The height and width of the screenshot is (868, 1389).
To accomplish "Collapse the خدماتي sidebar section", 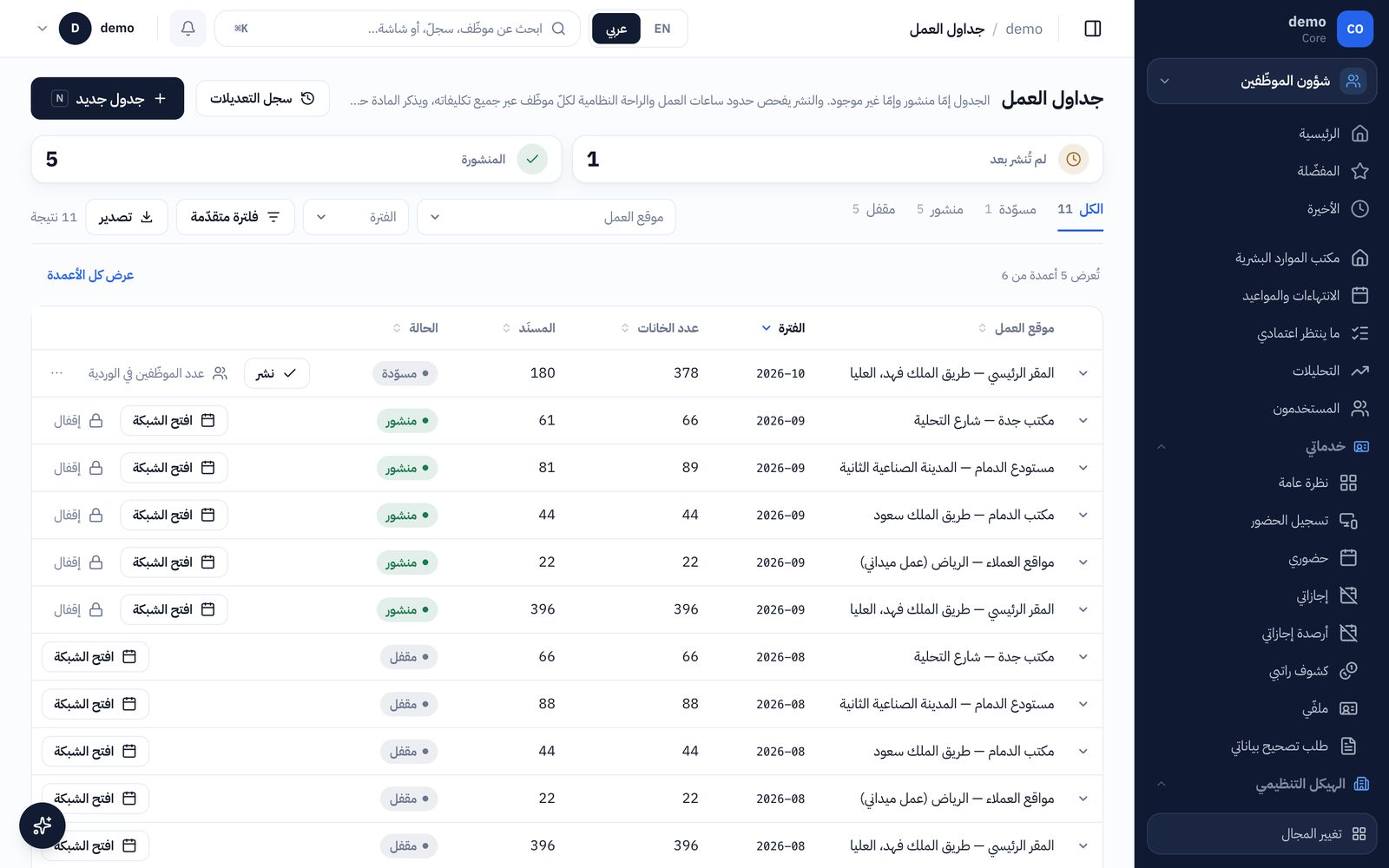I will click(1262, 446).
